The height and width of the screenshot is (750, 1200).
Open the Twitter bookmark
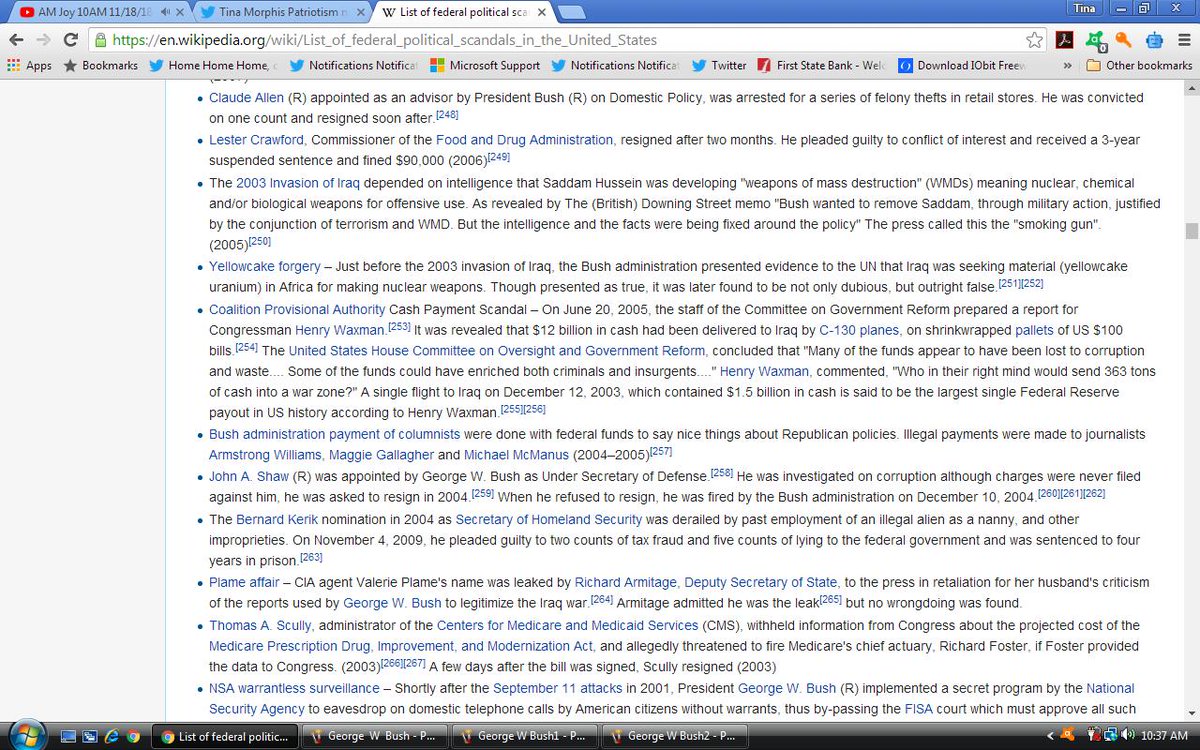[718, 65]
